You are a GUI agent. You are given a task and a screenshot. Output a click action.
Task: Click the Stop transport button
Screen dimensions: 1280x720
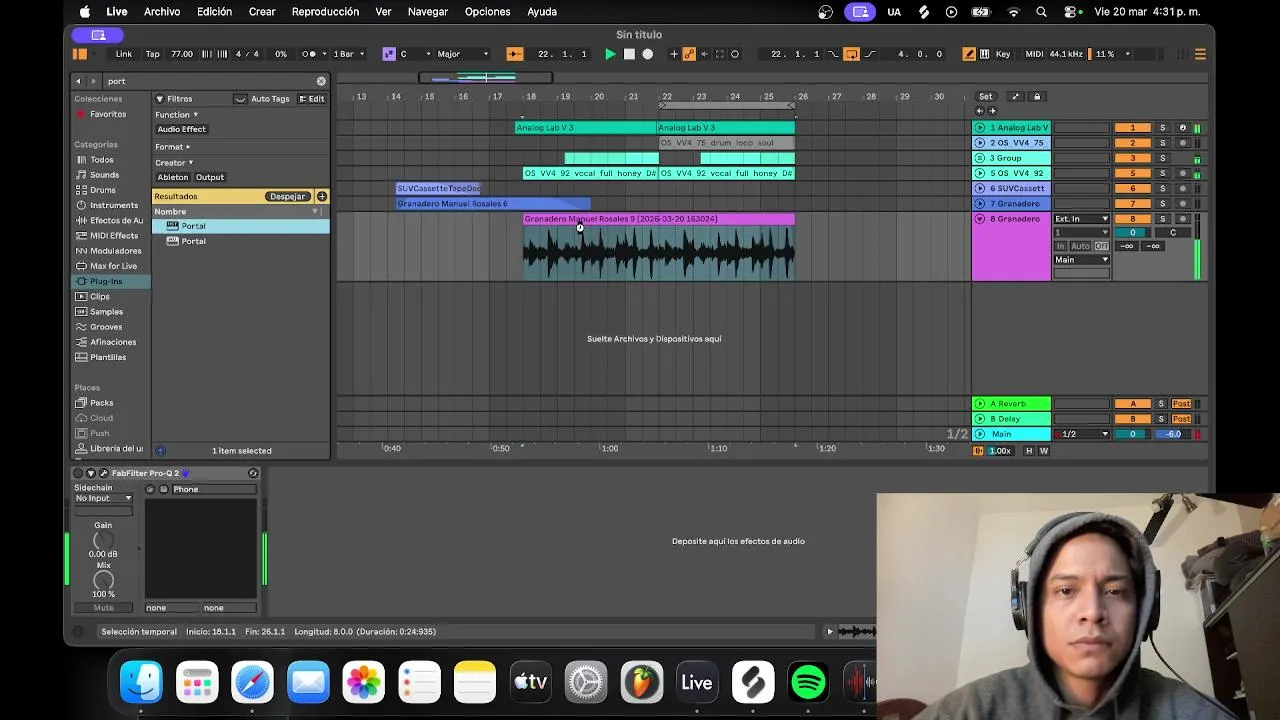[629, 54]
